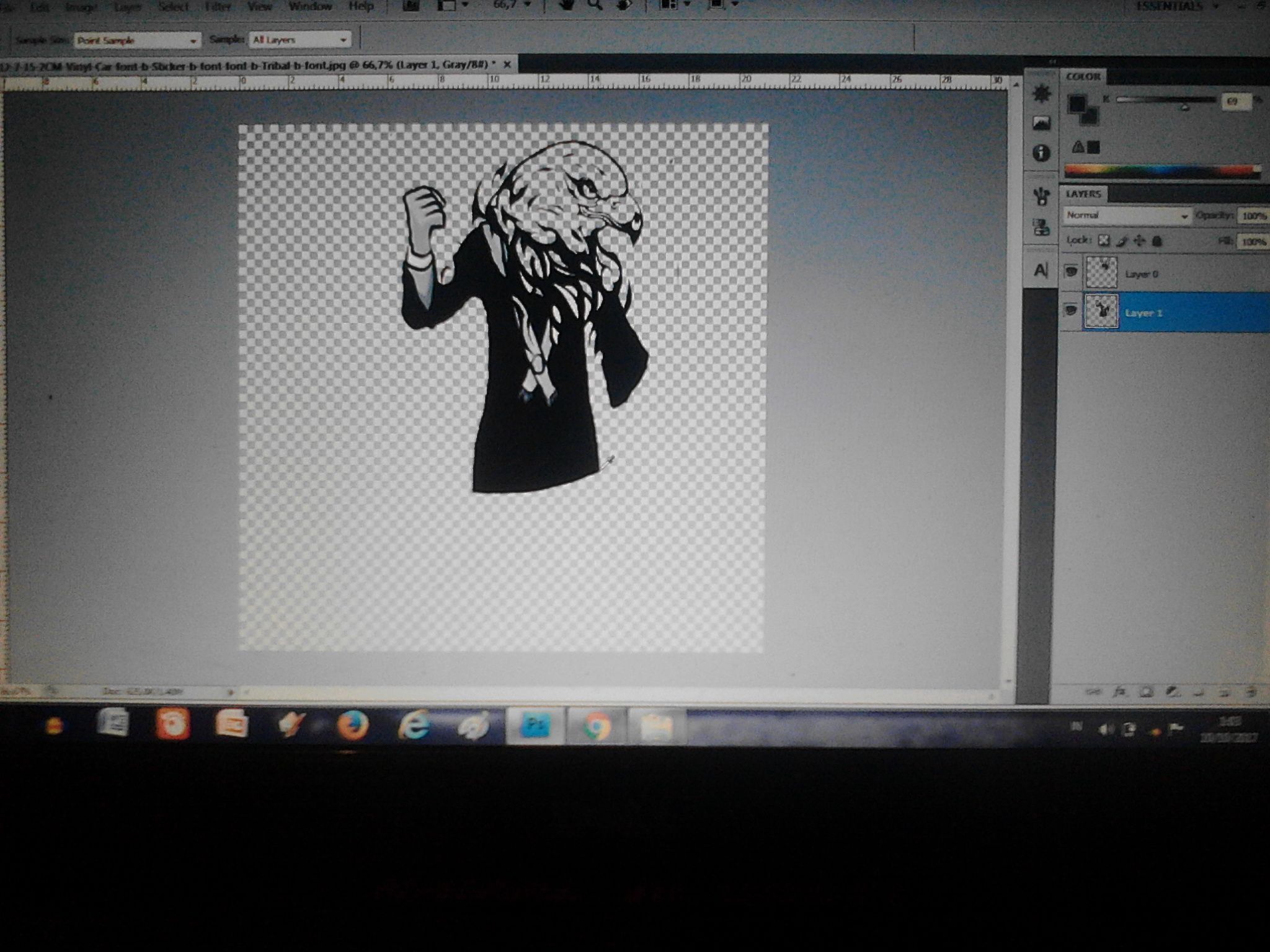Toggle lock position icon
1270x952 pixels.
point(1139,240)
